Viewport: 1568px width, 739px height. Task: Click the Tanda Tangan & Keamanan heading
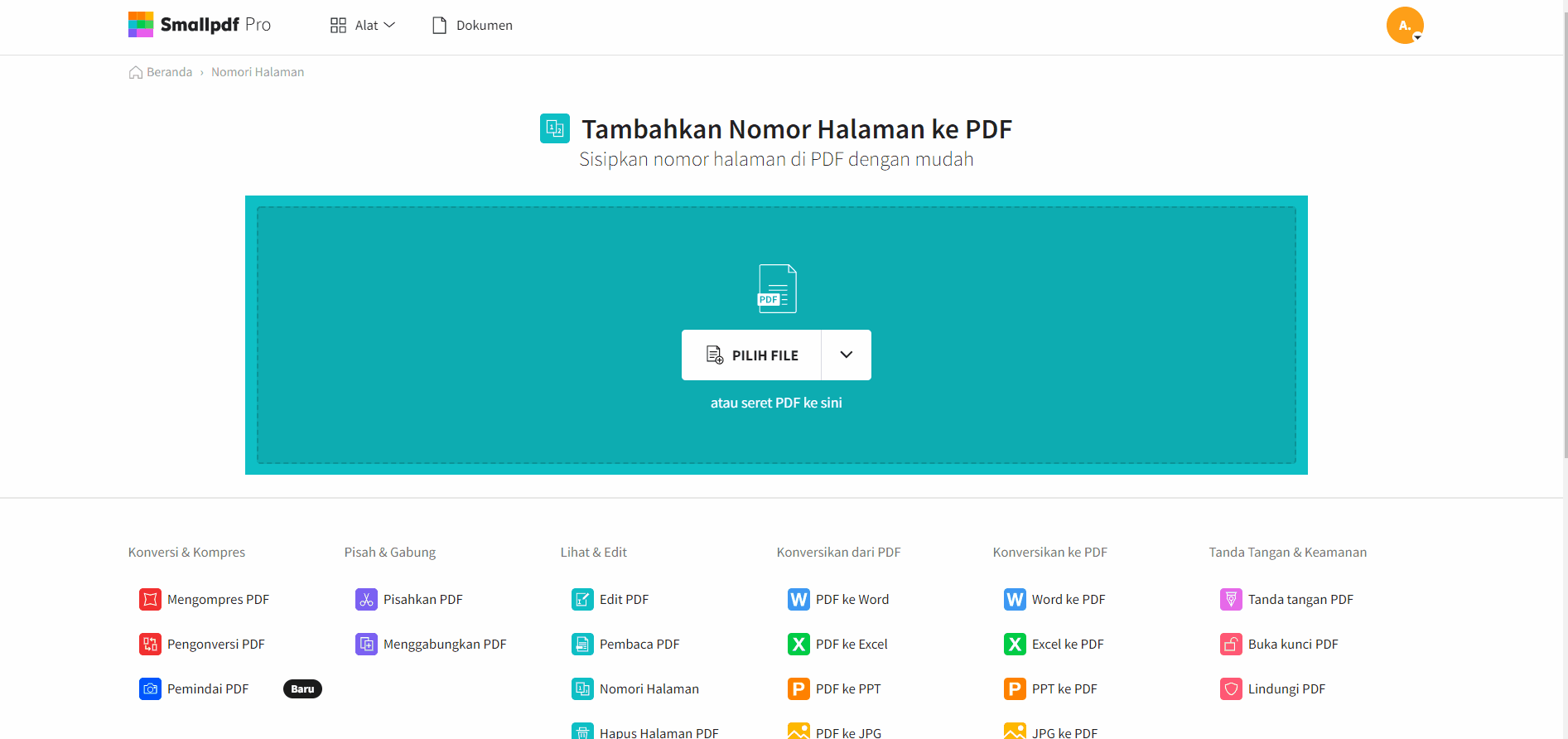click(1287, 552)
